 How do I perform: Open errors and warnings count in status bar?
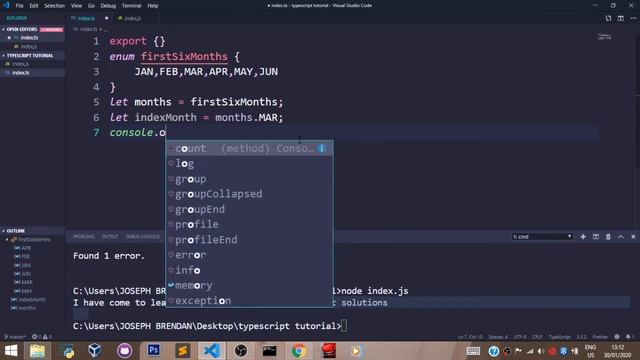tap(42, 337)
